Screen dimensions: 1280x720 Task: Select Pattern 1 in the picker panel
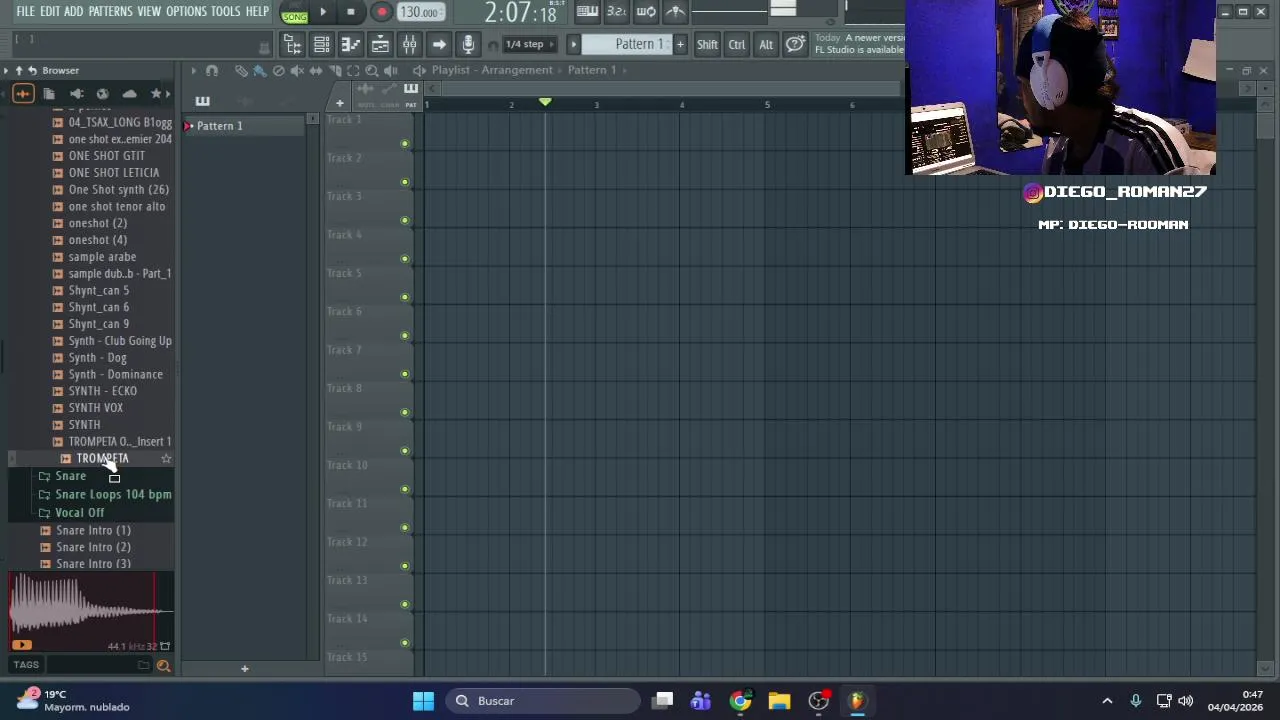click(x=245, y=126)
